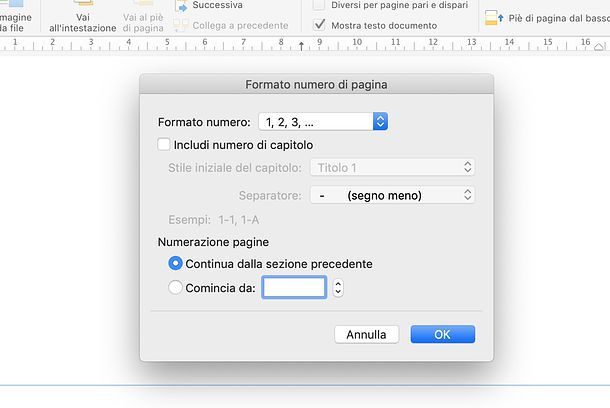Toggle Diversi per pagine pari e dispari
Image resolution: width=610 pixels, height=408 pixels.
coord(319,5)
